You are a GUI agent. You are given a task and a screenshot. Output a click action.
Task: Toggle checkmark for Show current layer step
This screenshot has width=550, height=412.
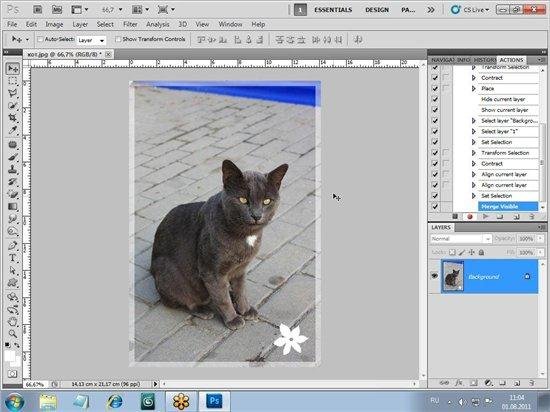[435, 110]
